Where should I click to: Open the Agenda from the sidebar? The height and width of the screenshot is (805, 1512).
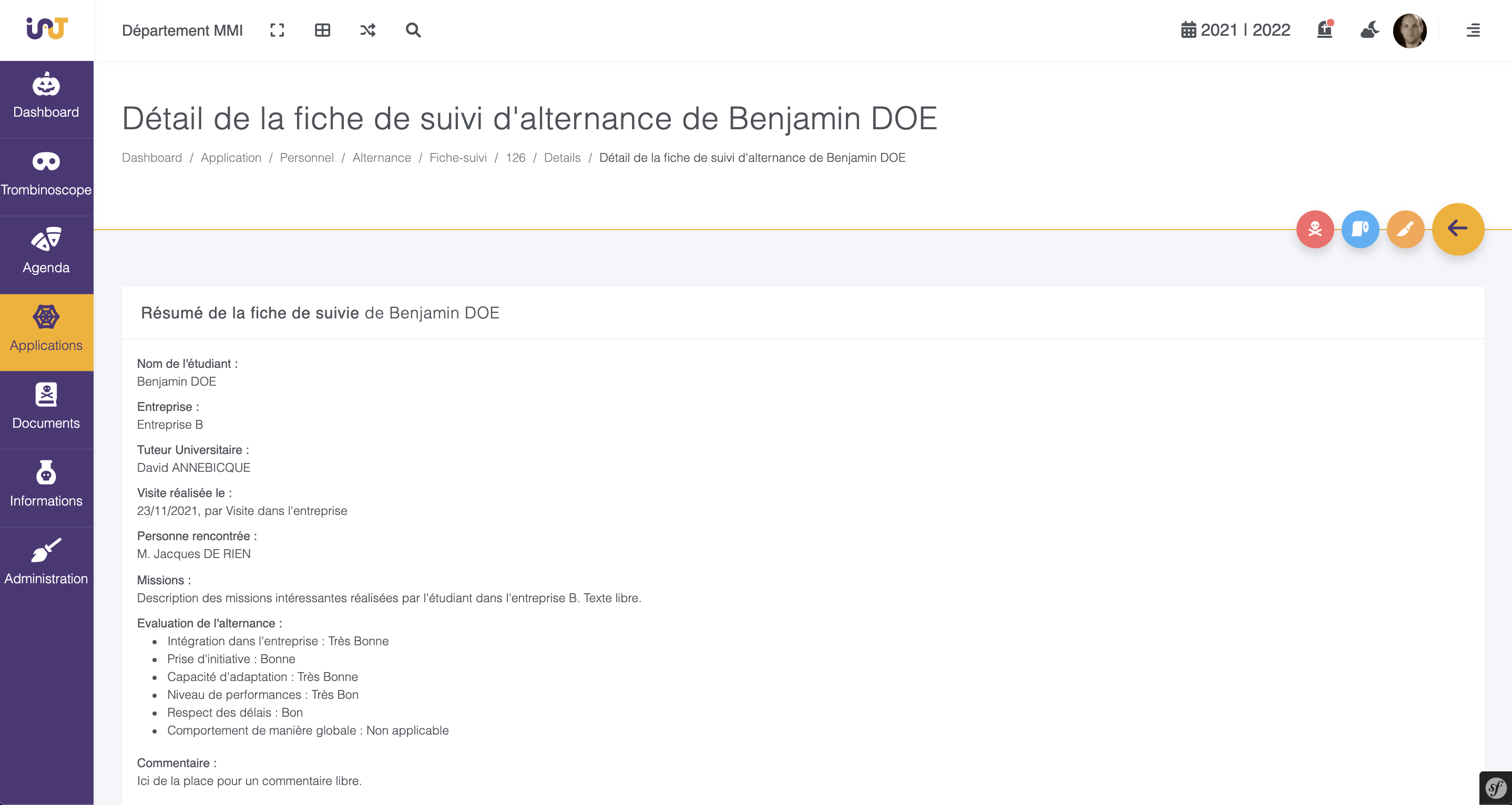[46, 250]
